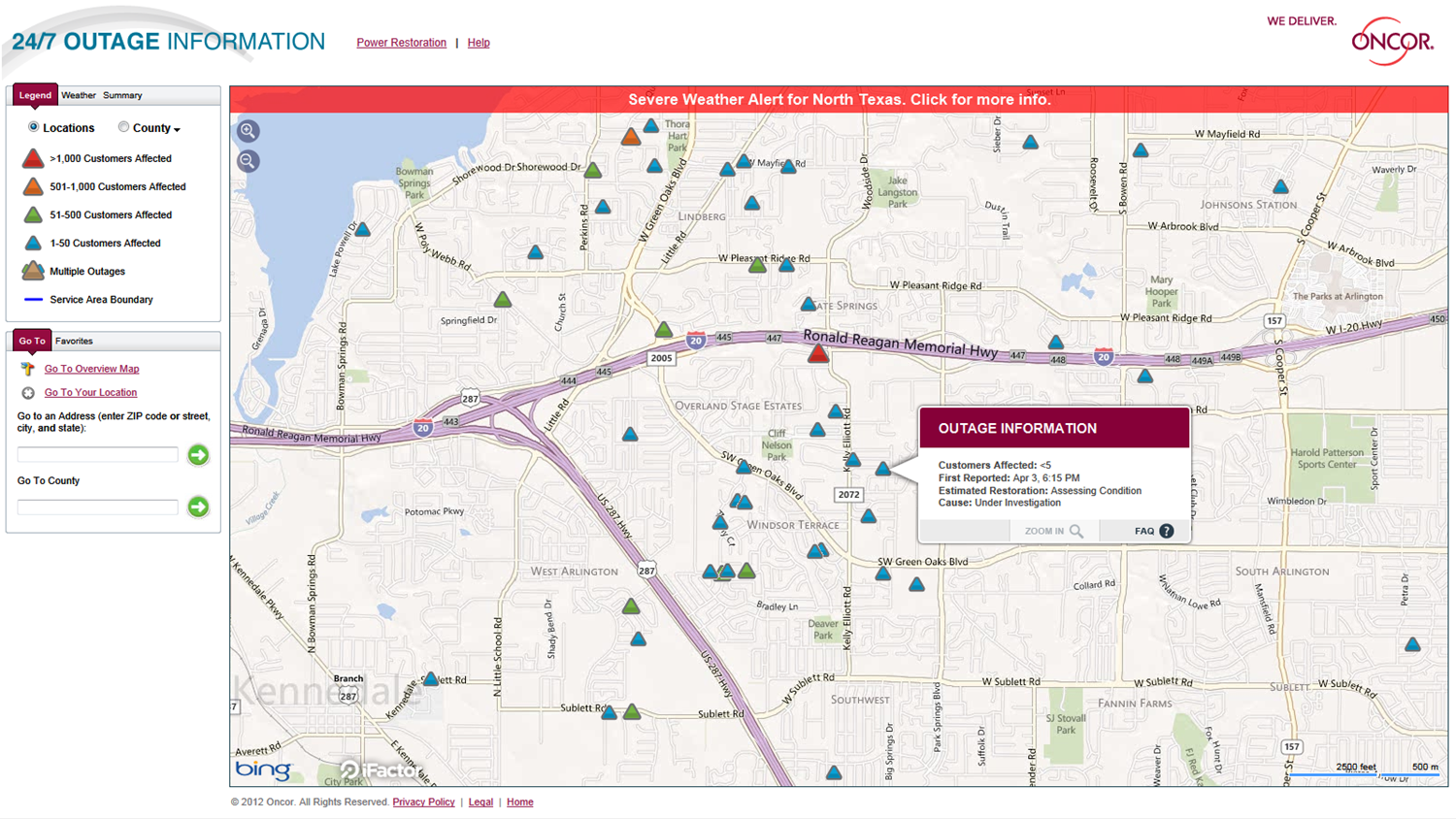Click the blue marker on I-20 near exit 448
This screenshot has height=819, width=1456.
pos(1055,343)
